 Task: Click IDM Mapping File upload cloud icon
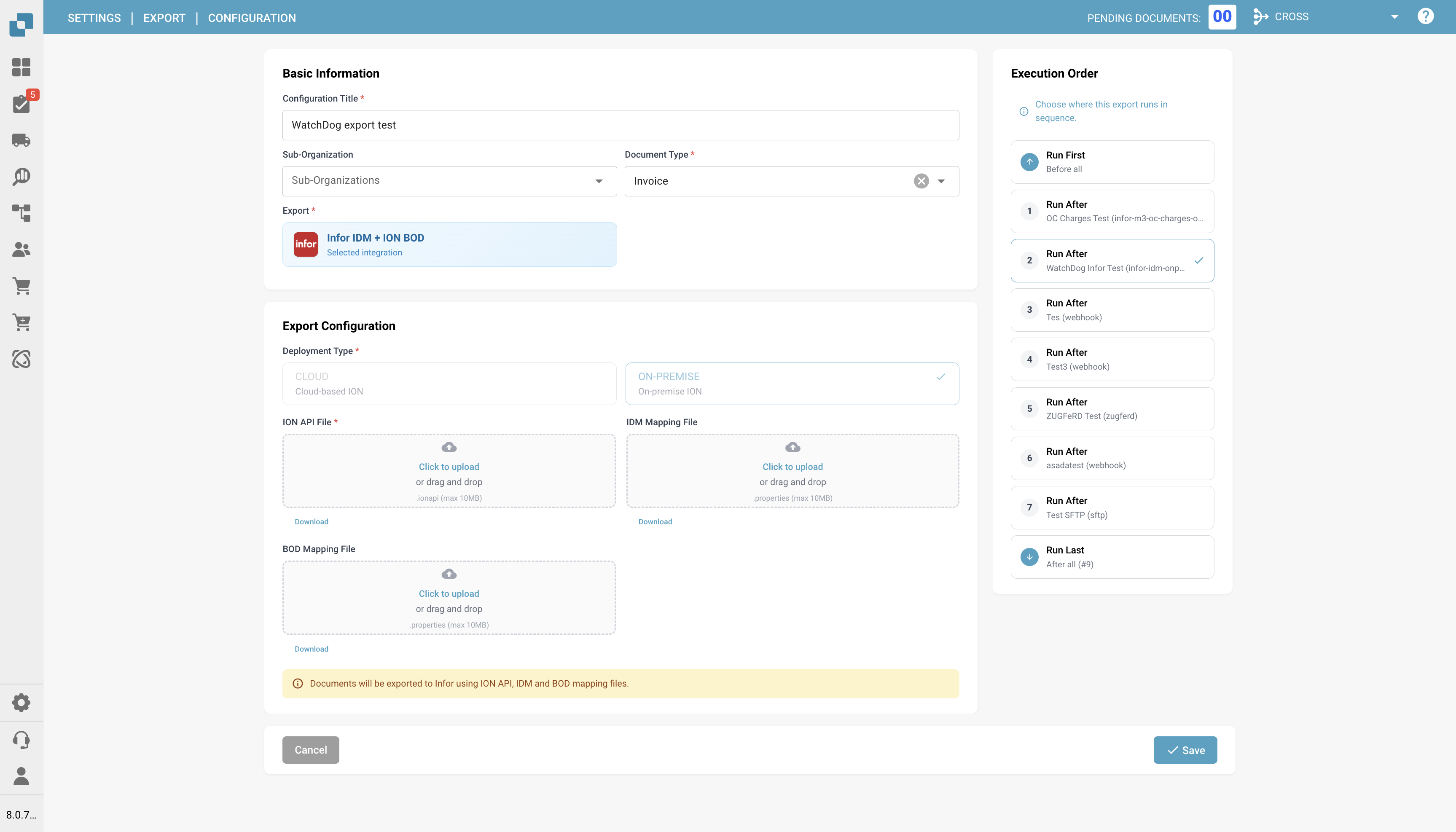792,447
